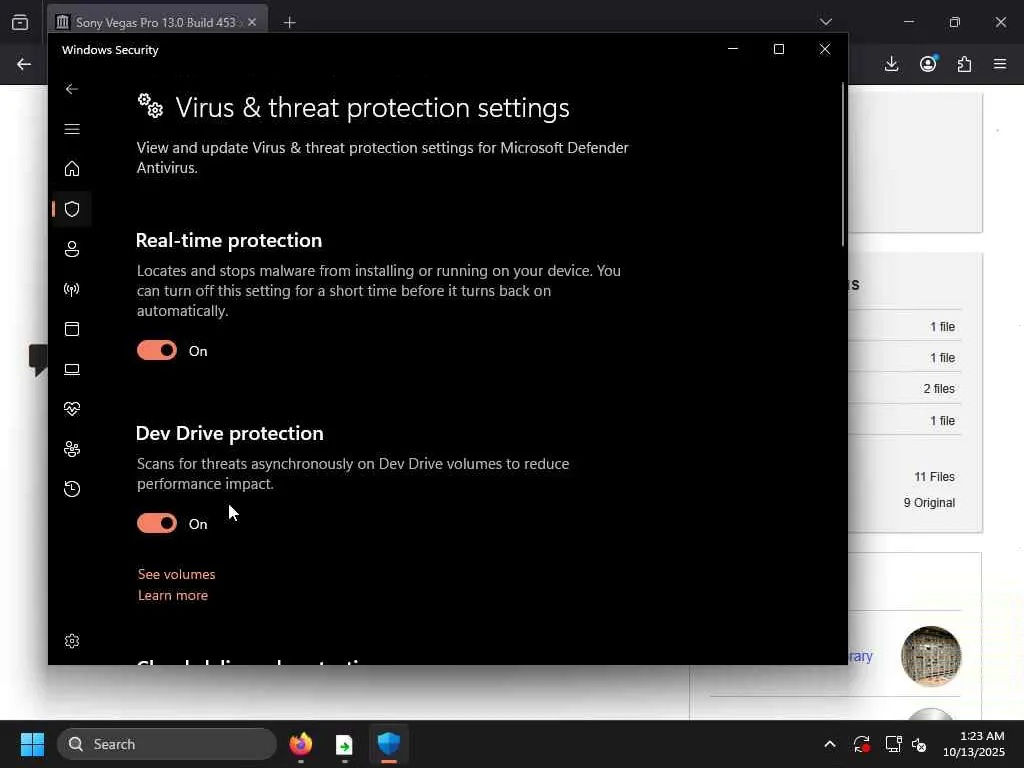Image resolution: width=1024 pixels, height=768 pixels.
Task: Turn off Dev Drive protection toggle
Action: [157, 524]
